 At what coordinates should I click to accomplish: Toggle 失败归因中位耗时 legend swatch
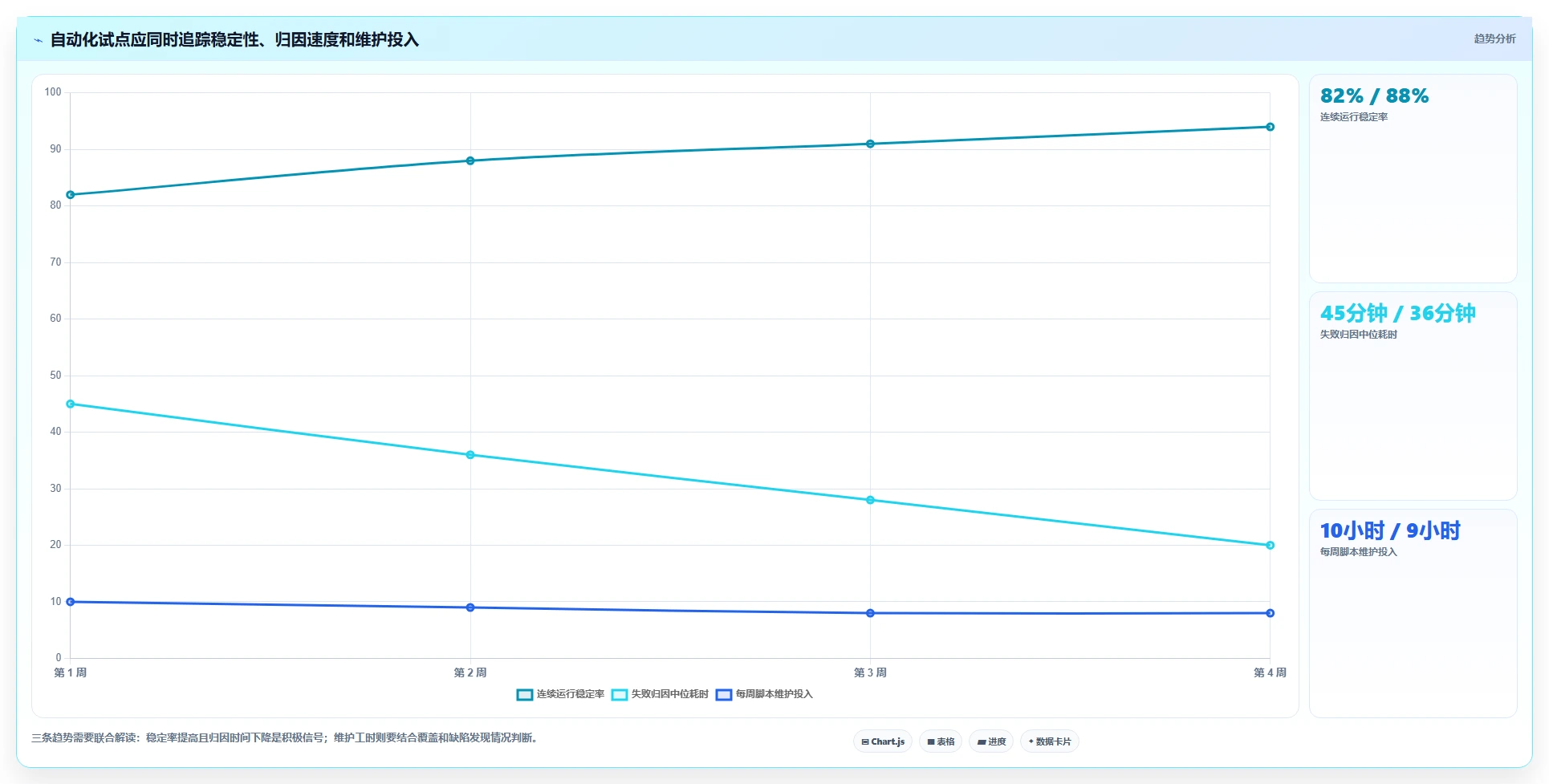620,695
